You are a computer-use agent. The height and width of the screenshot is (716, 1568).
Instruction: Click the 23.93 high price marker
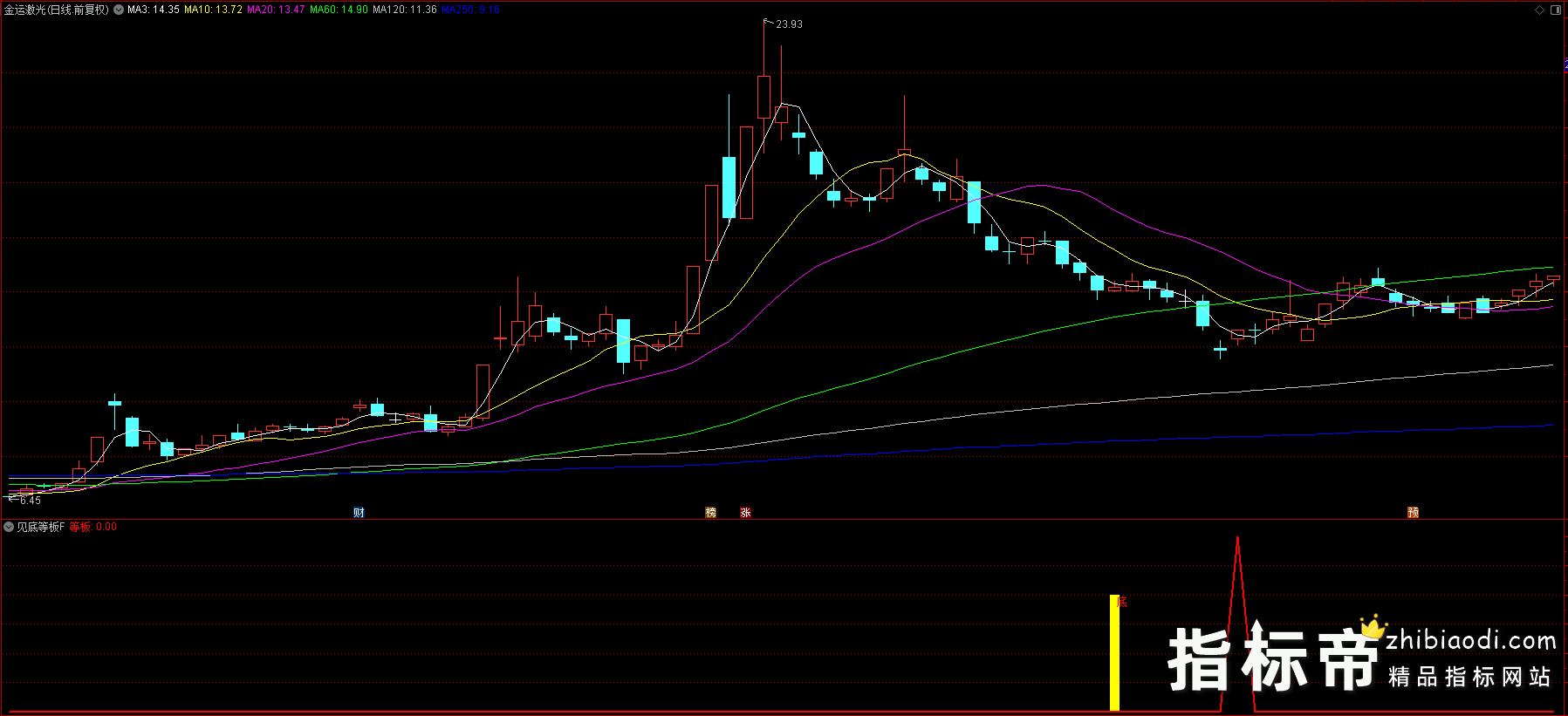(x=789, y=24)
